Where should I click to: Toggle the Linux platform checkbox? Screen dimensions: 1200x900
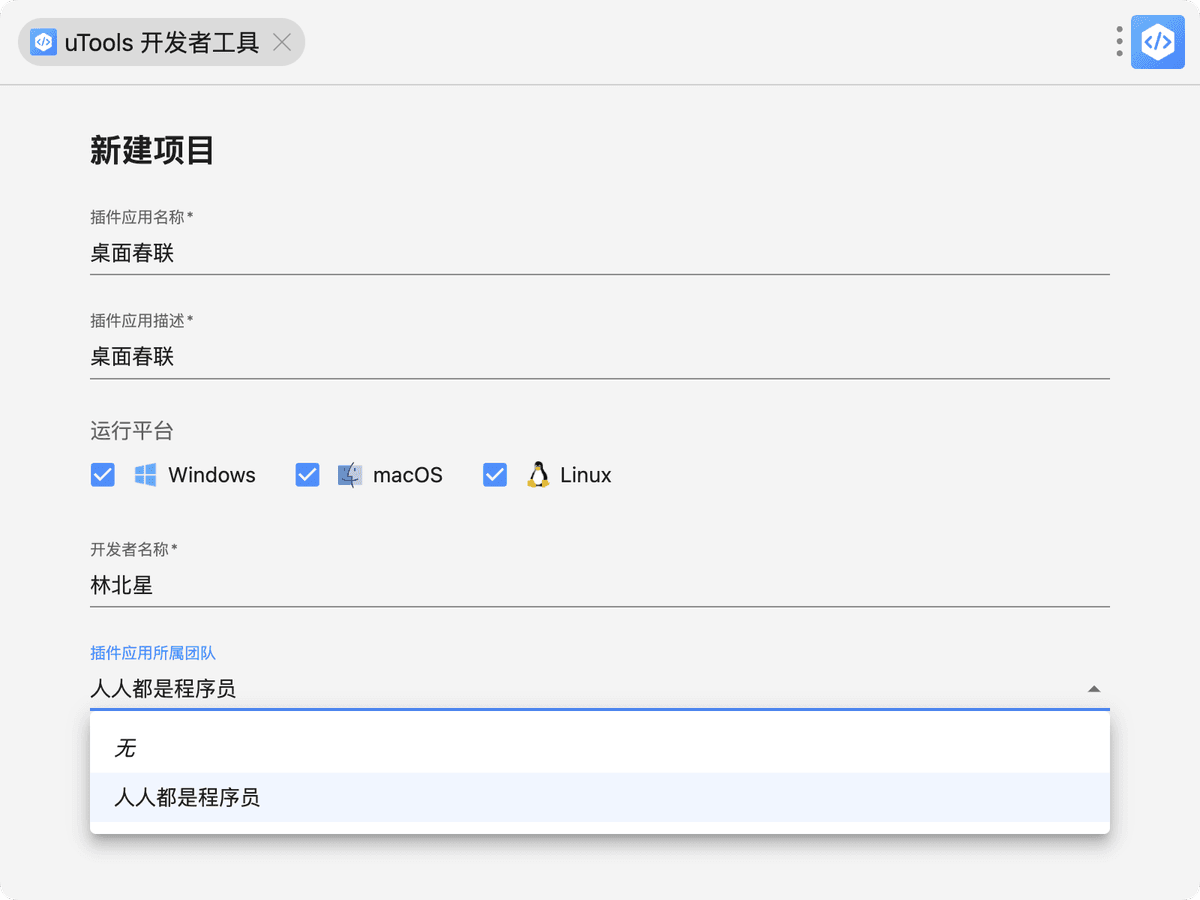(x=495, y=475)
